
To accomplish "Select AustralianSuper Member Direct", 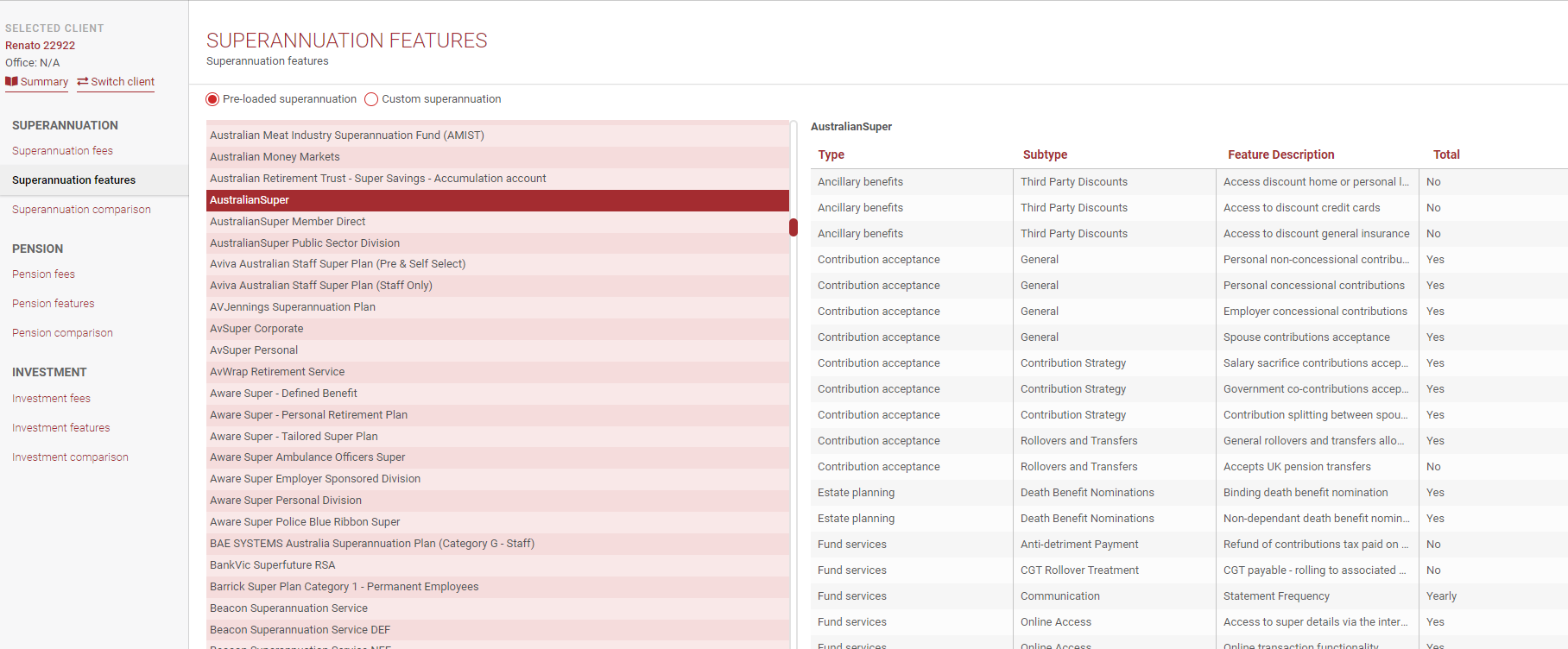I will tap(497, 222).
